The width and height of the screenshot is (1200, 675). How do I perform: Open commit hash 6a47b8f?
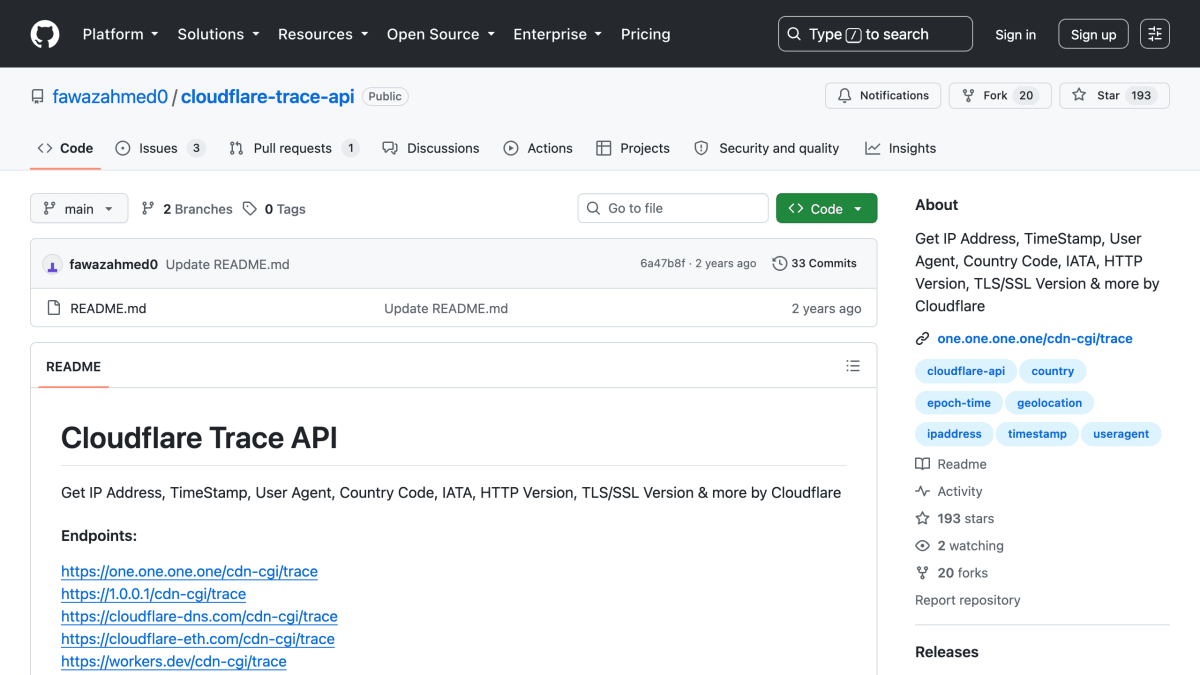[x=663, y=264]
